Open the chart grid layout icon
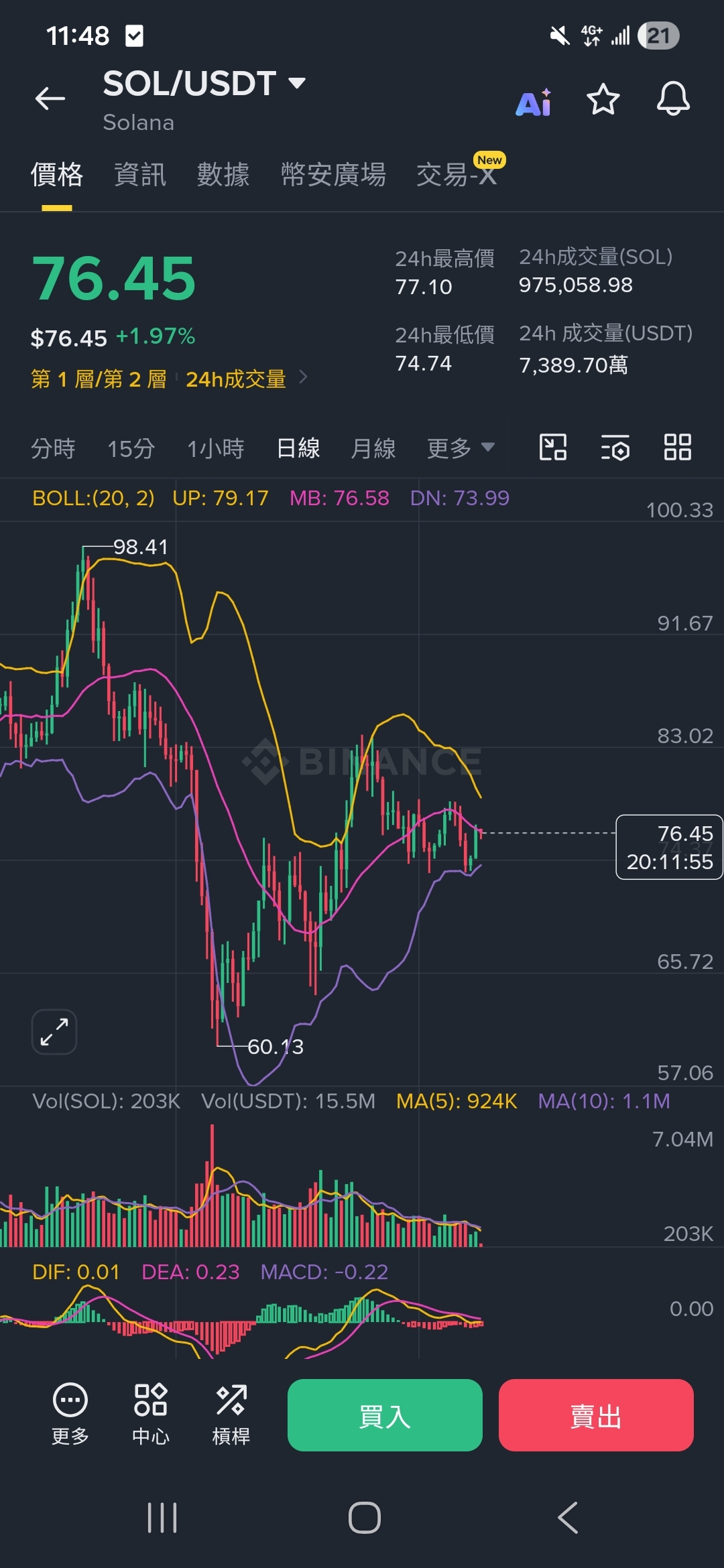The height and width of the screenshot is (1568, 724). click(677, 447)
